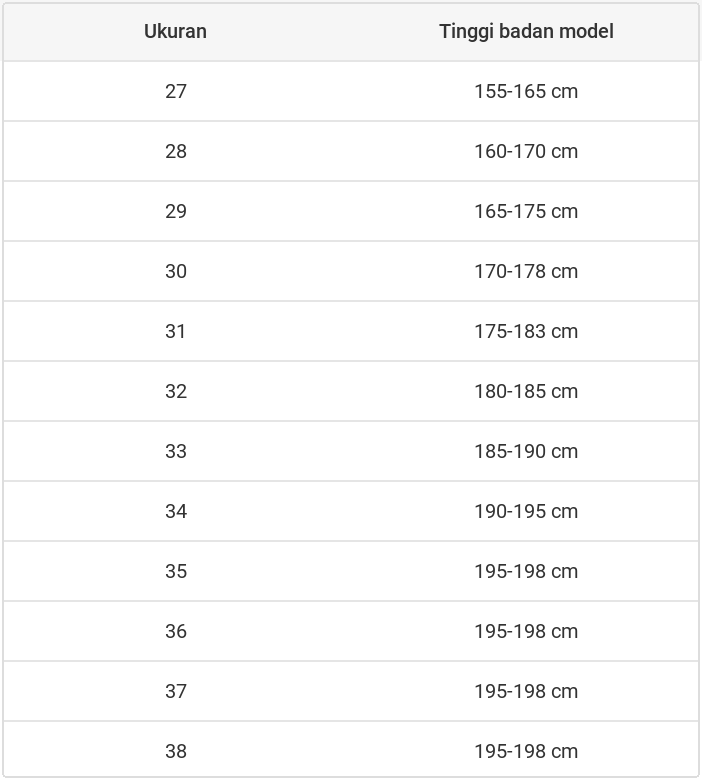
Task: Select size 31 cell
Action: [x=176, y=331]
